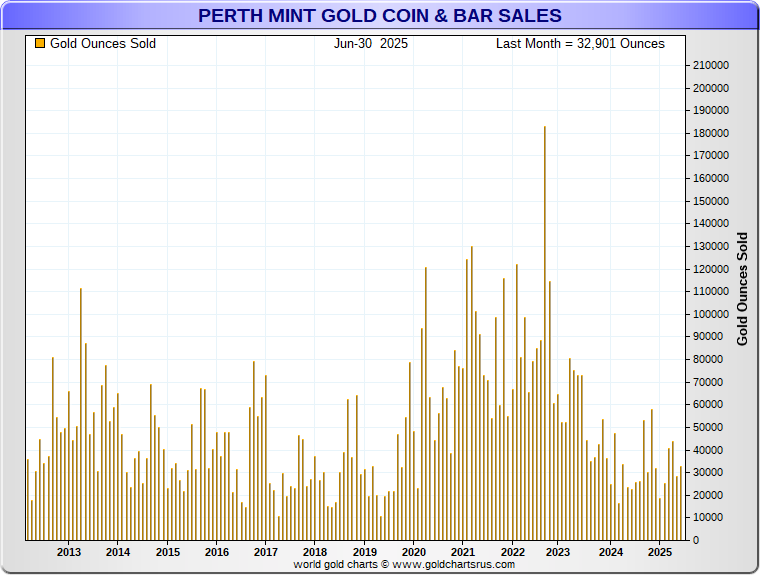760x575 pixels.
Task: Click the 2013 bar peaking near 111000
Action: click(81, 414)
